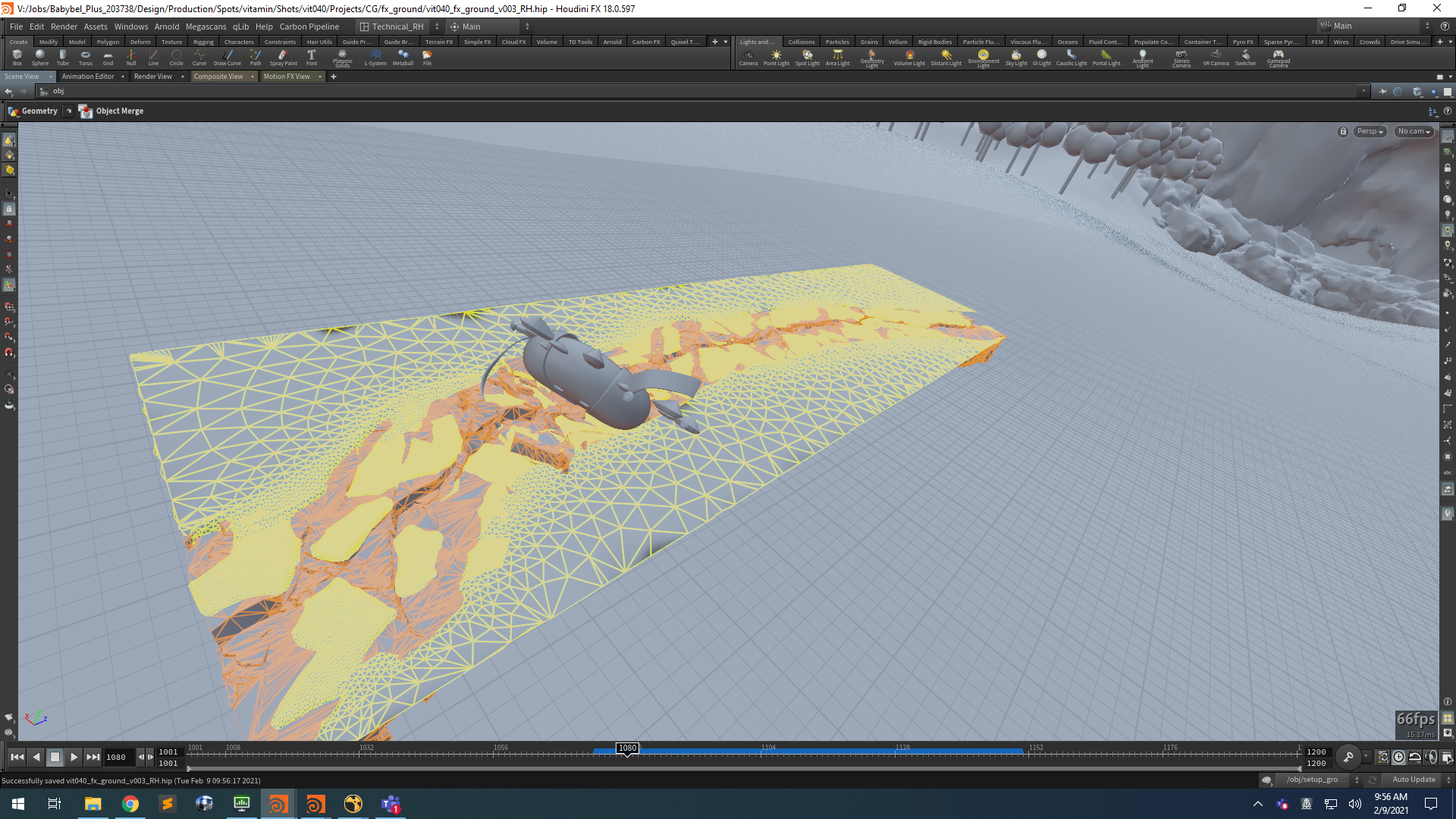The width and height of the screenshot is (1456, 819).
Task: Click the Switcher shelf tool
Action: pos(1245,58)
